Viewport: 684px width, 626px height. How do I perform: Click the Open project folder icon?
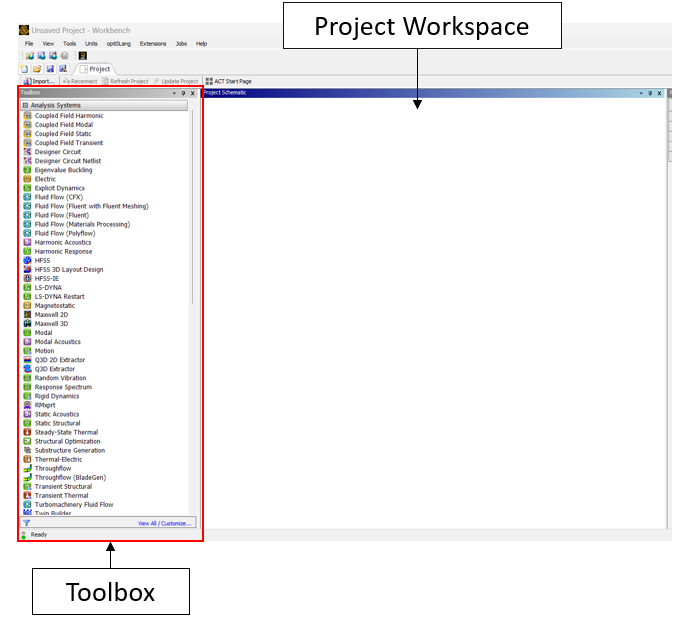(x=38, y=69)
